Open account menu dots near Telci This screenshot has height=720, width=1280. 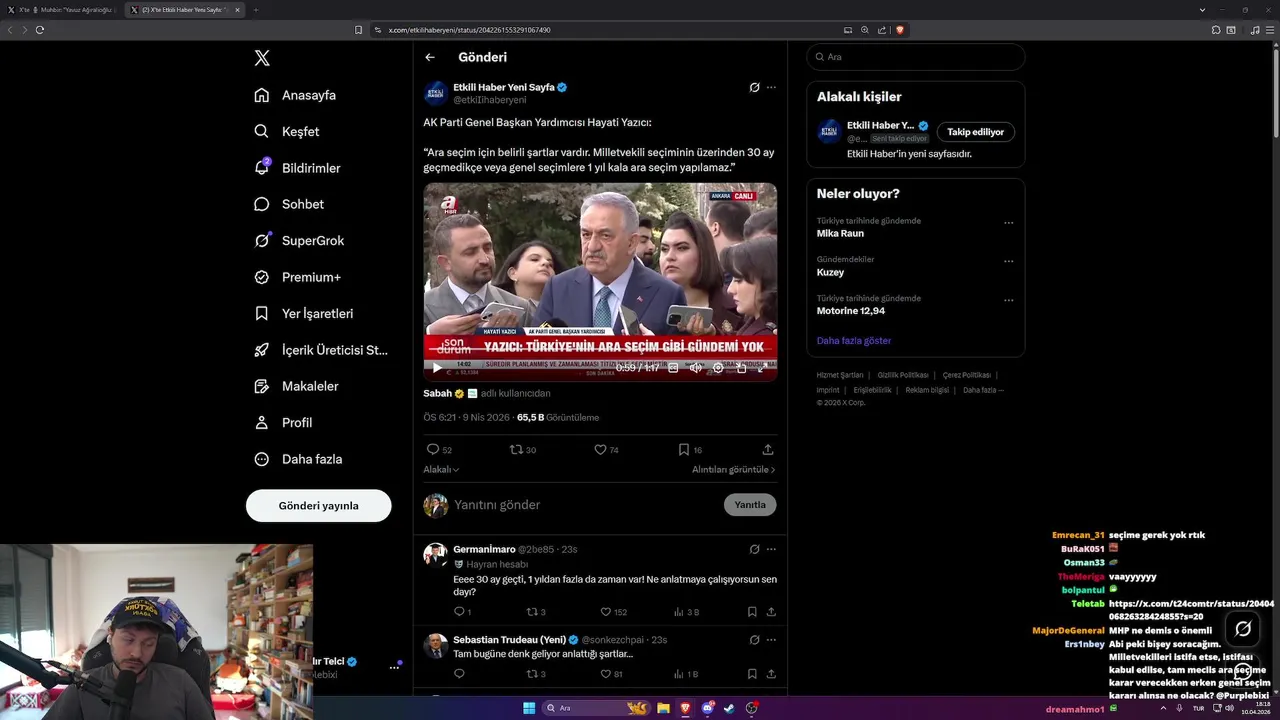click(394, 667)
